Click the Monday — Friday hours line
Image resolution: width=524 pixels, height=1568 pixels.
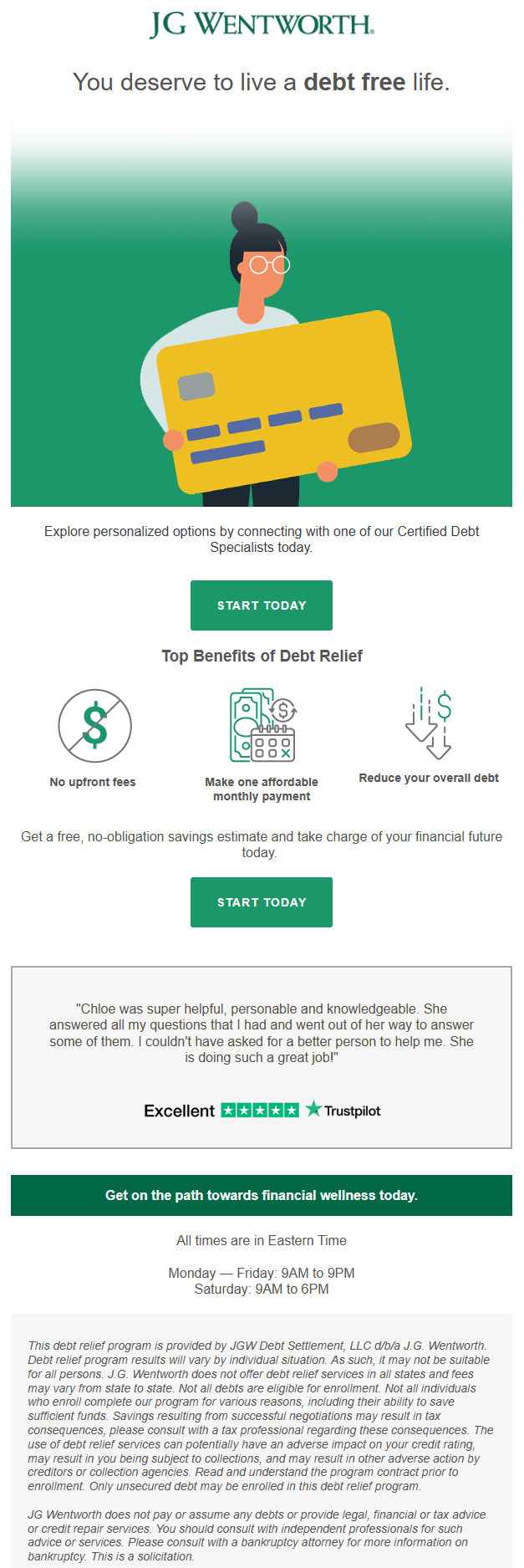[x=262, y=1273]
